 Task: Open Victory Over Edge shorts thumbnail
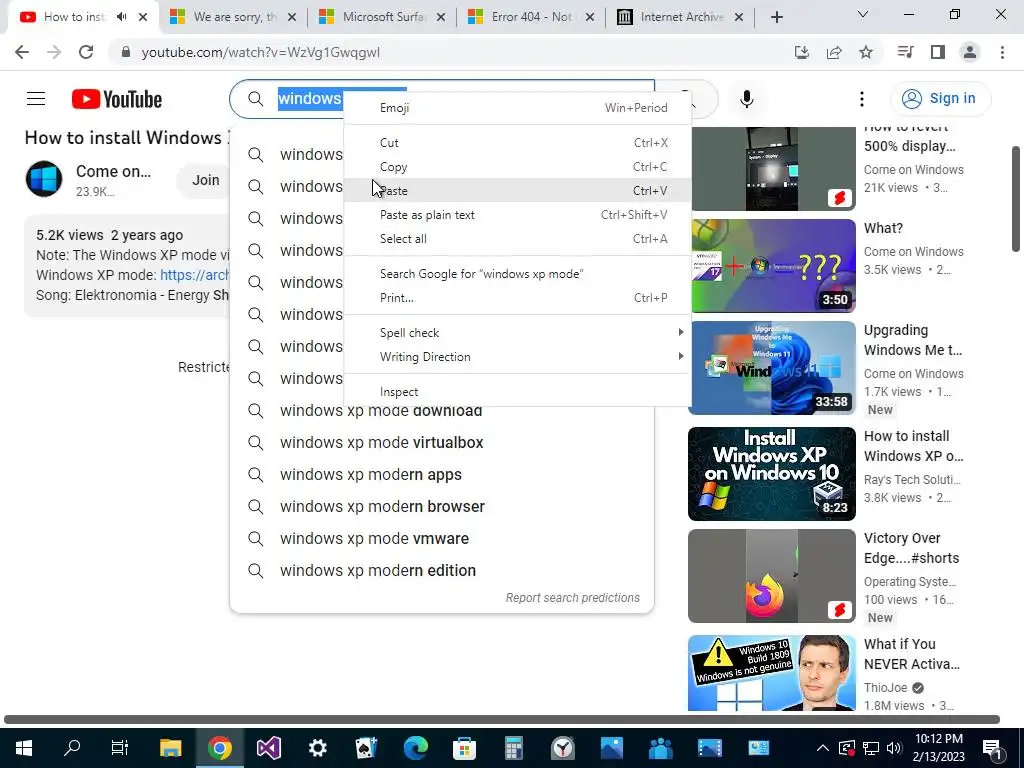[x=772, y=576]
